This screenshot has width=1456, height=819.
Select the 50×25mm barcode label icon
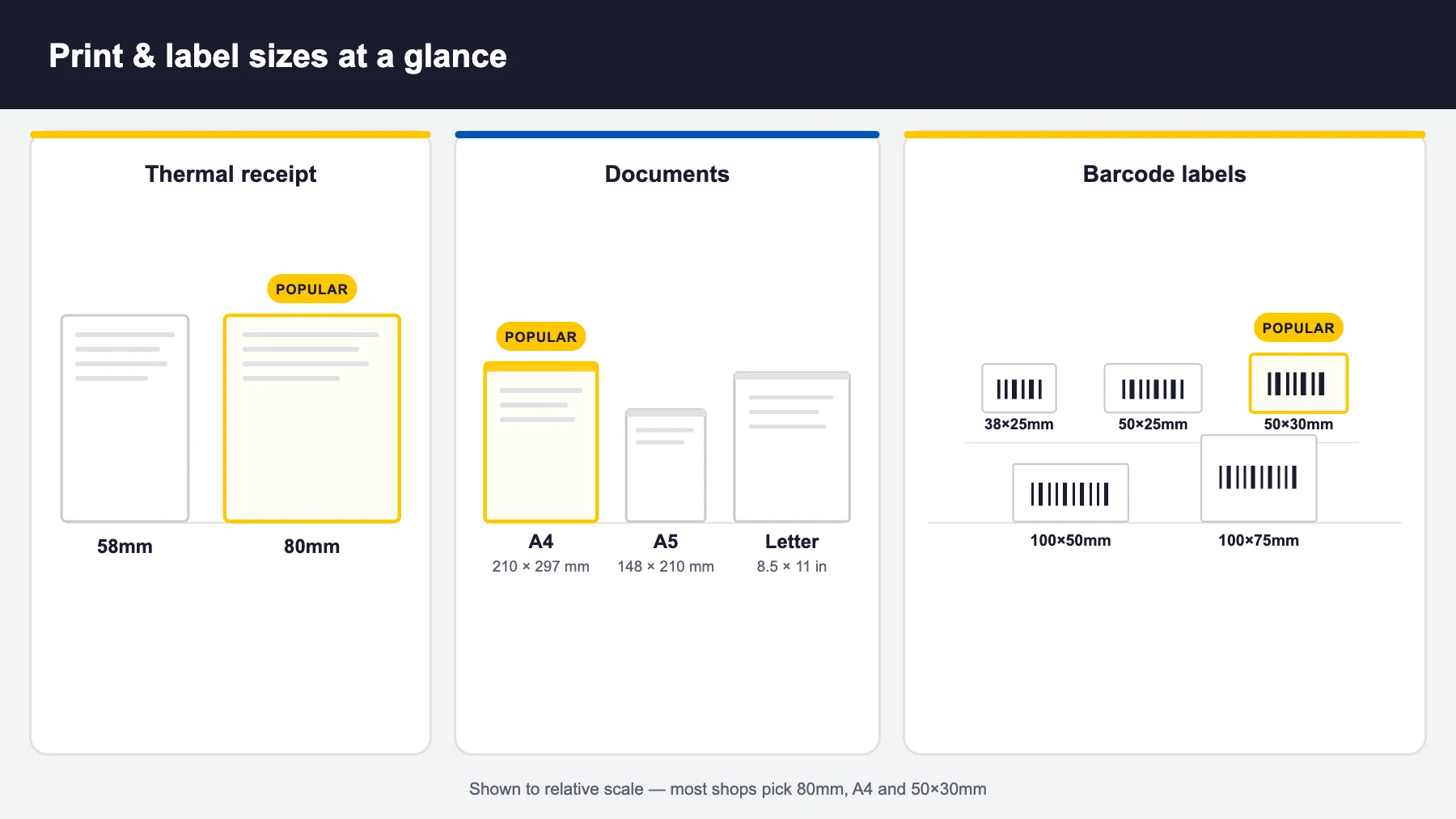point(1153,388)
